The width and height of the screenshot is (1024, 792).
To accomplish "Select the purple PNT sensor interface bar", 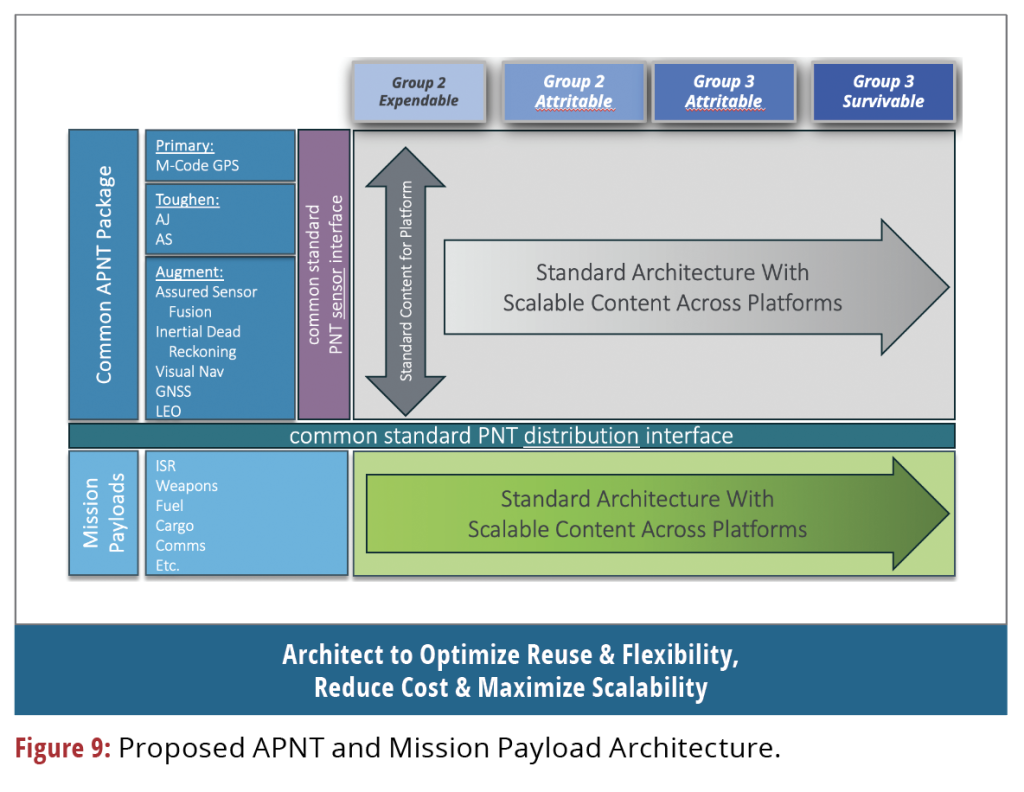I will [324, 274].
